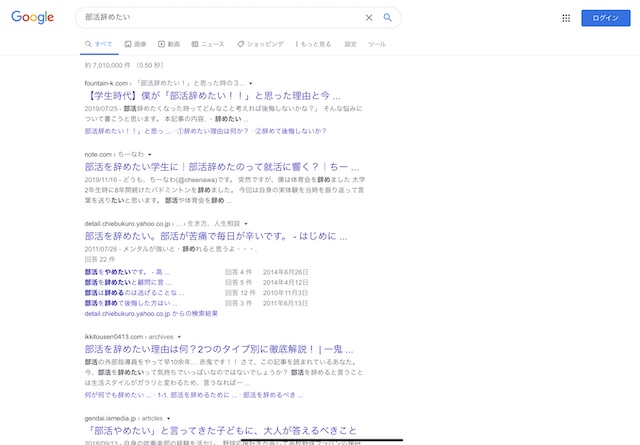This screenshot has height=445, width=640.
Task: Expand the dropdown arrow beside ikkitousen0413.com archives
Action: (x=179, y=337)
